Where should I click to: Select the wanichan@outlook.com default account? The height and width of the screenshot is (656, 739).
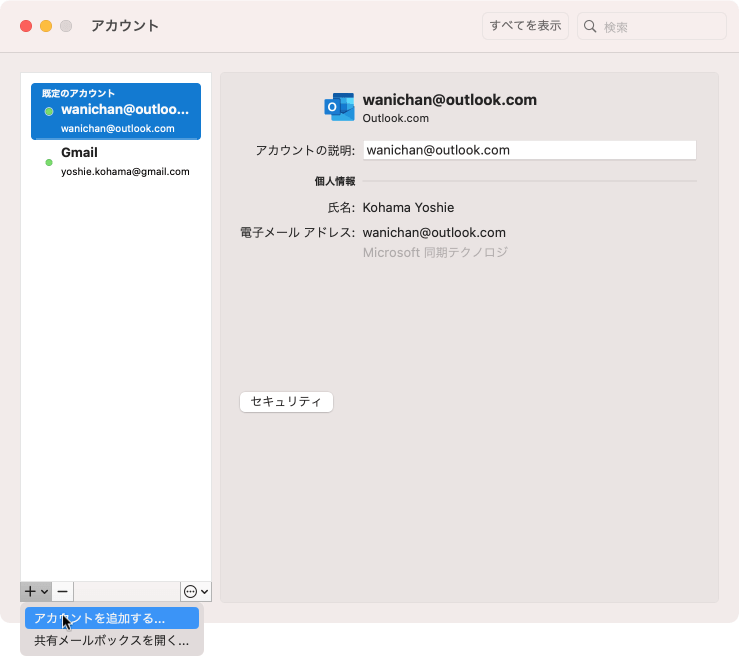coord(116,111)
